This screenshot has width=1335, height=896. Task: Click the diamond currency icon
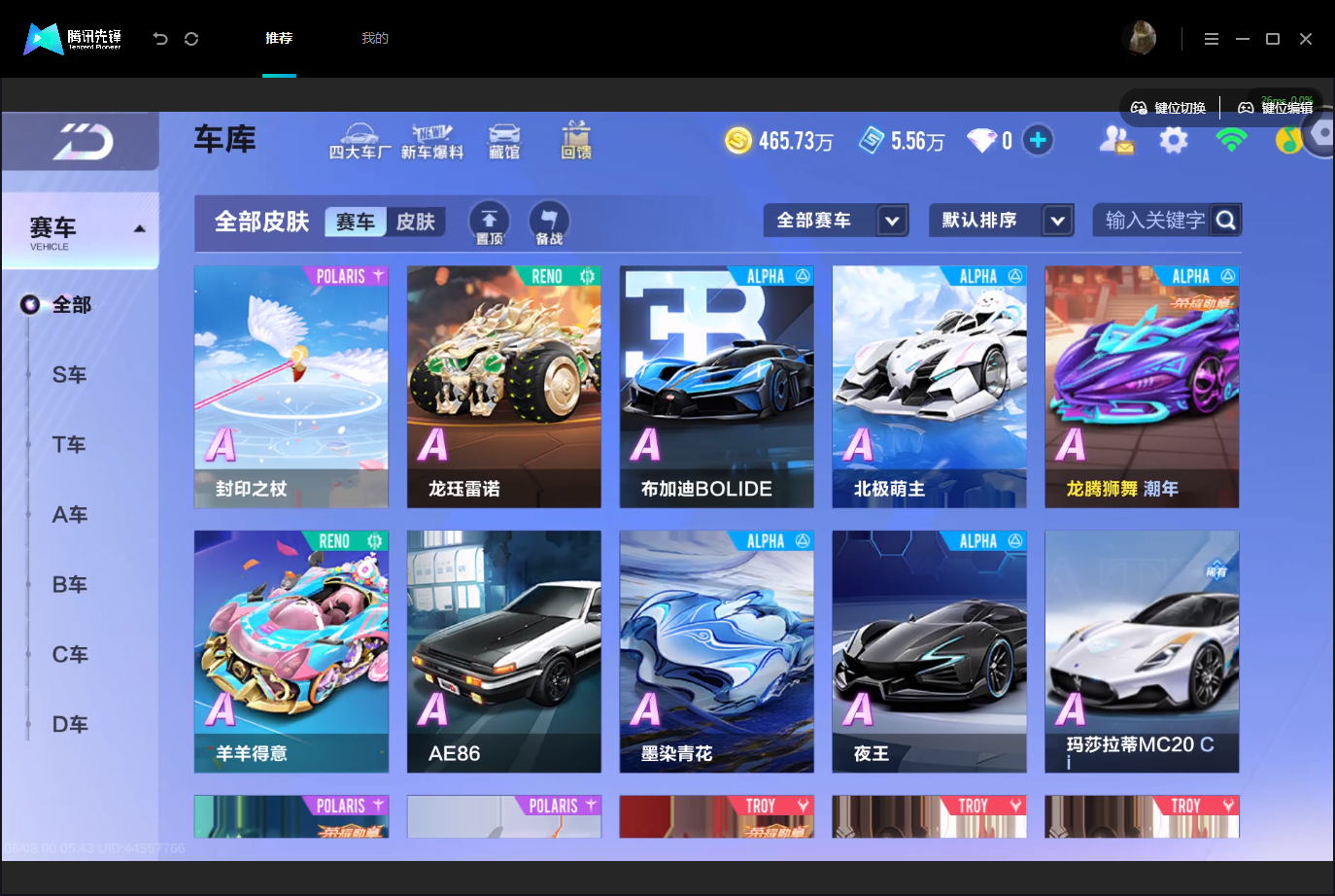coord(981,141)
